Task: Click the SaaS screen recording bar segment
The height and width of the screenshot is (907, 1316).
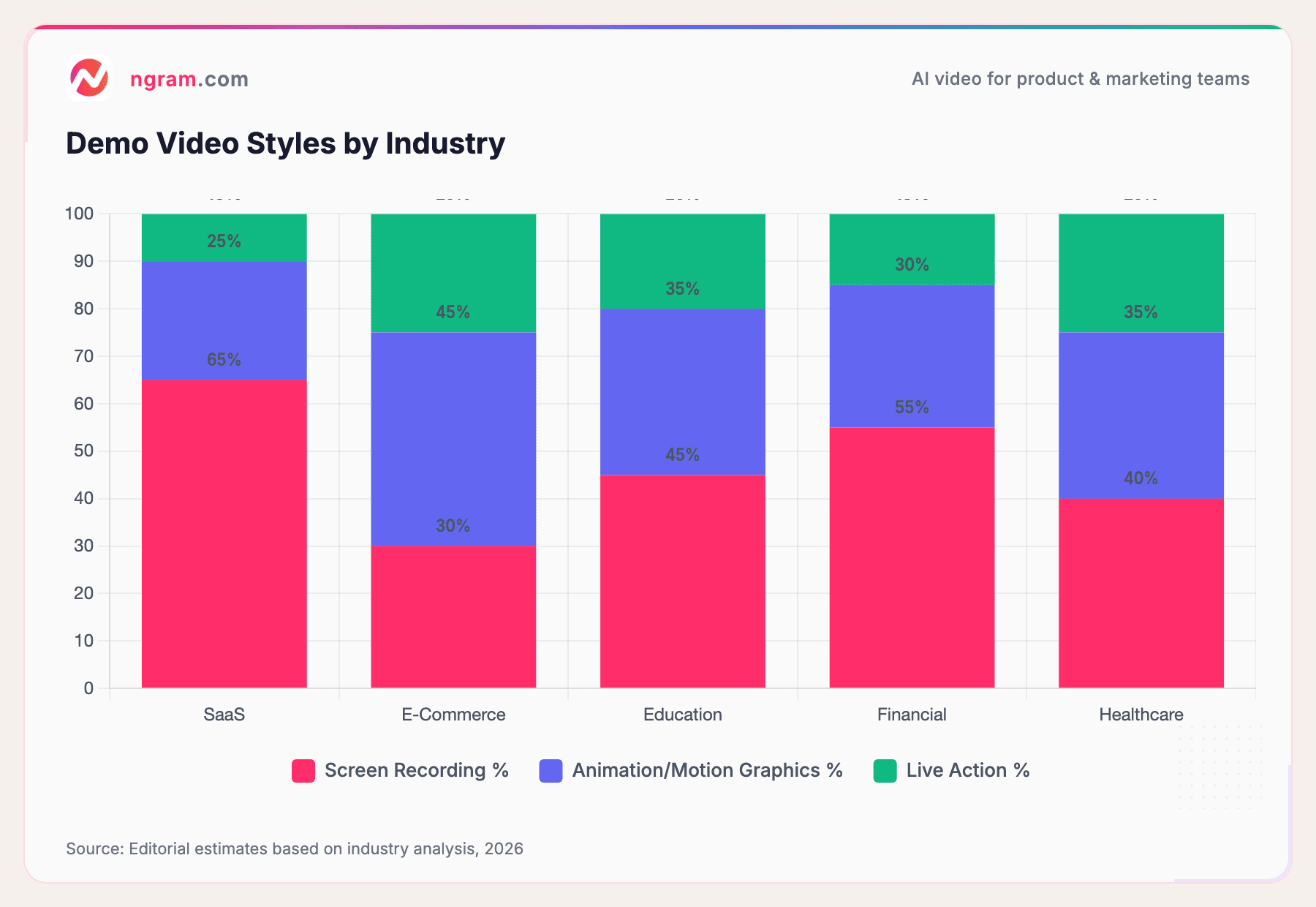Action: coord(224,534)
